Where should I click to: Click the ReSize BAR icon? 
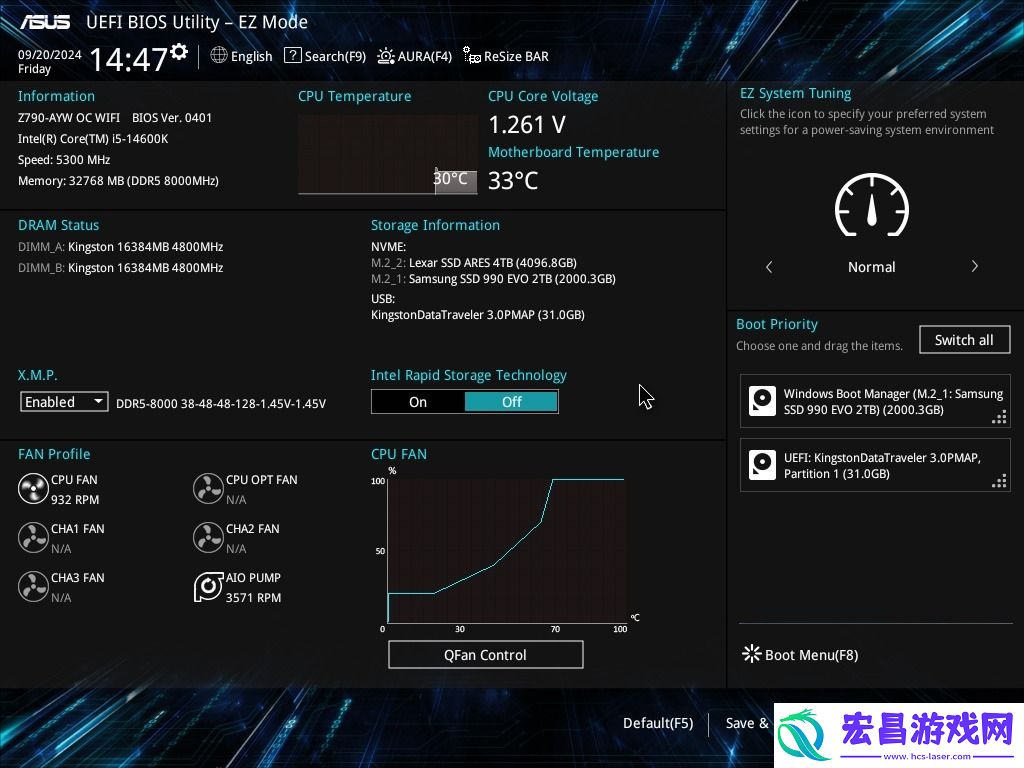(472, 56)
